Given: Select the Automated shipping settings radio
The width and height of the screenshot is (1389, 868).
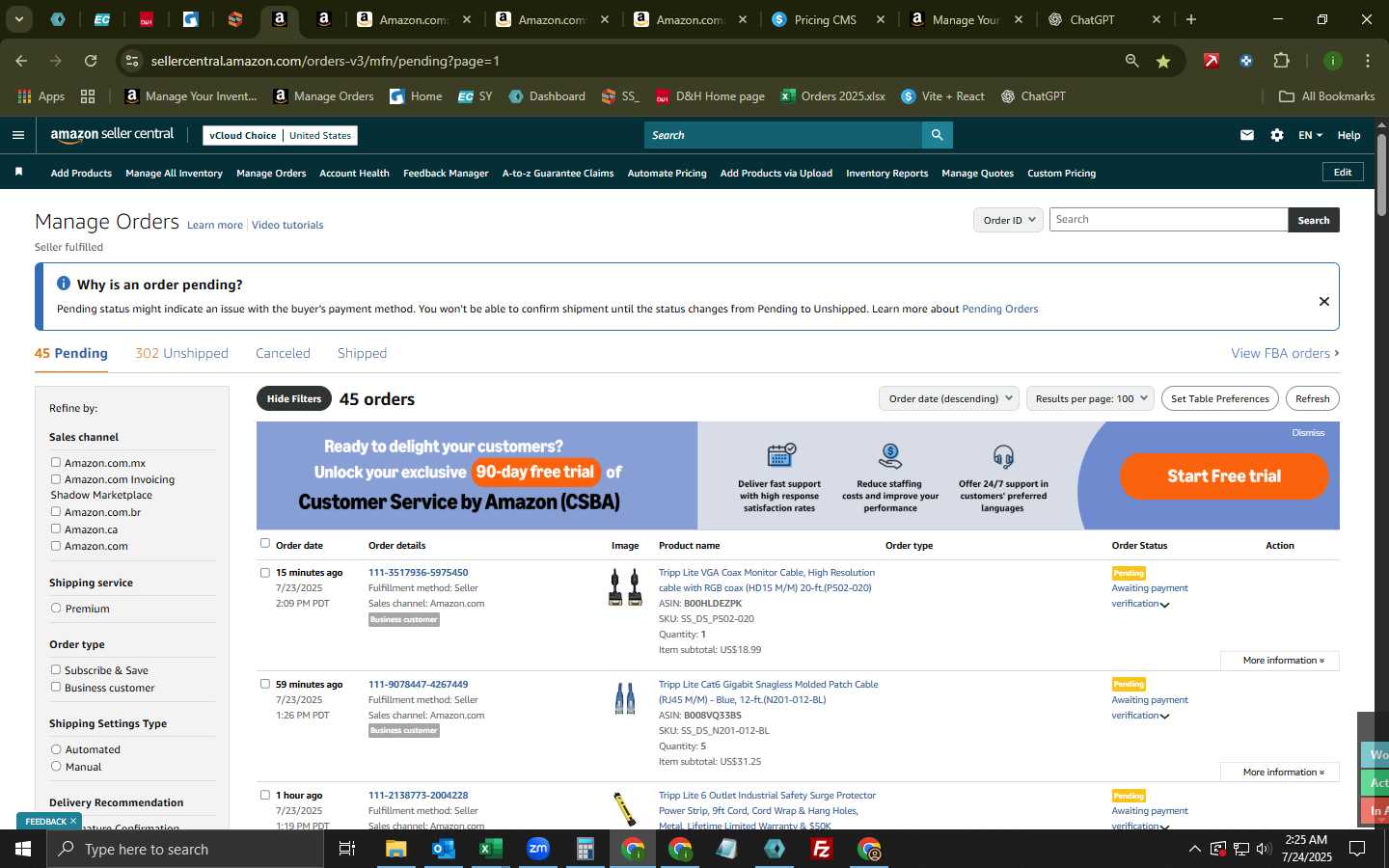Looking at the screenshot, I should click(x=56, y=748).
